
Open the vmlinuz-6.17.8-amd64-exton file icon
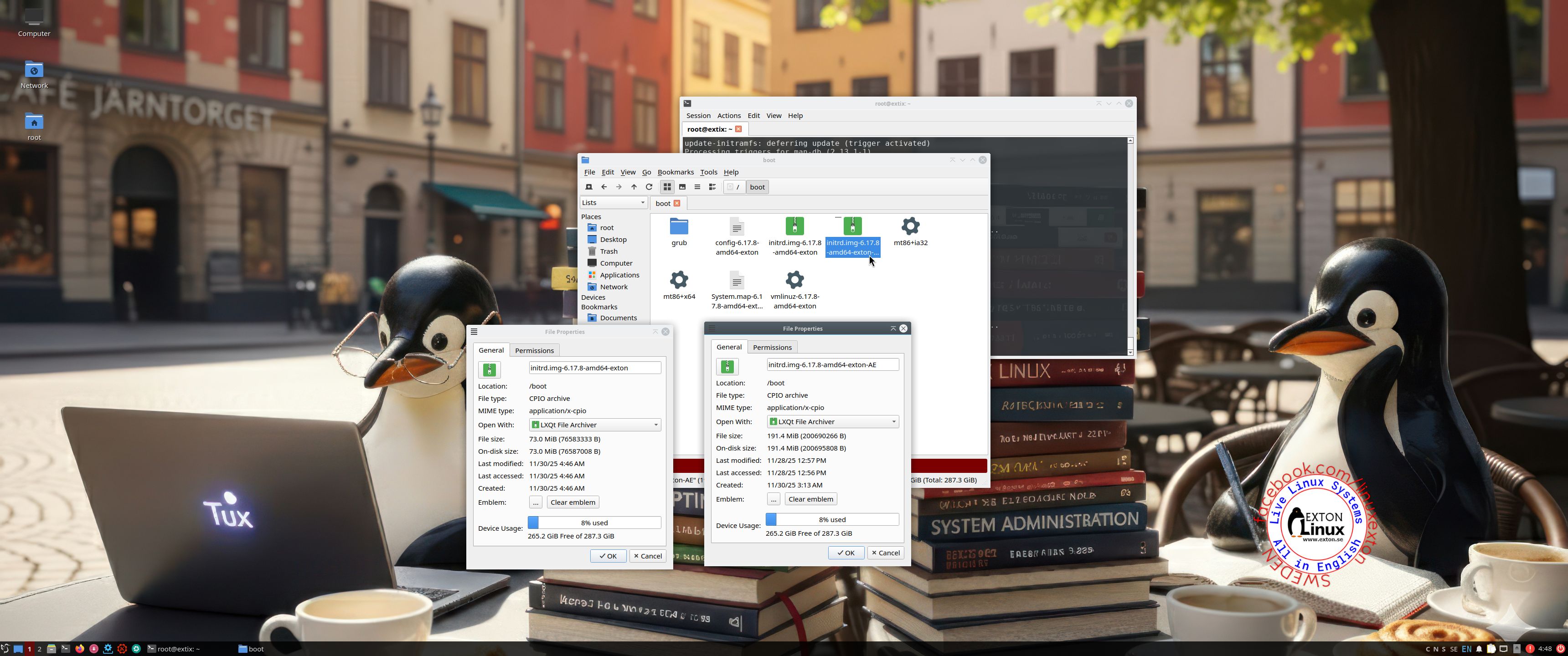click(x=794, y=281)
